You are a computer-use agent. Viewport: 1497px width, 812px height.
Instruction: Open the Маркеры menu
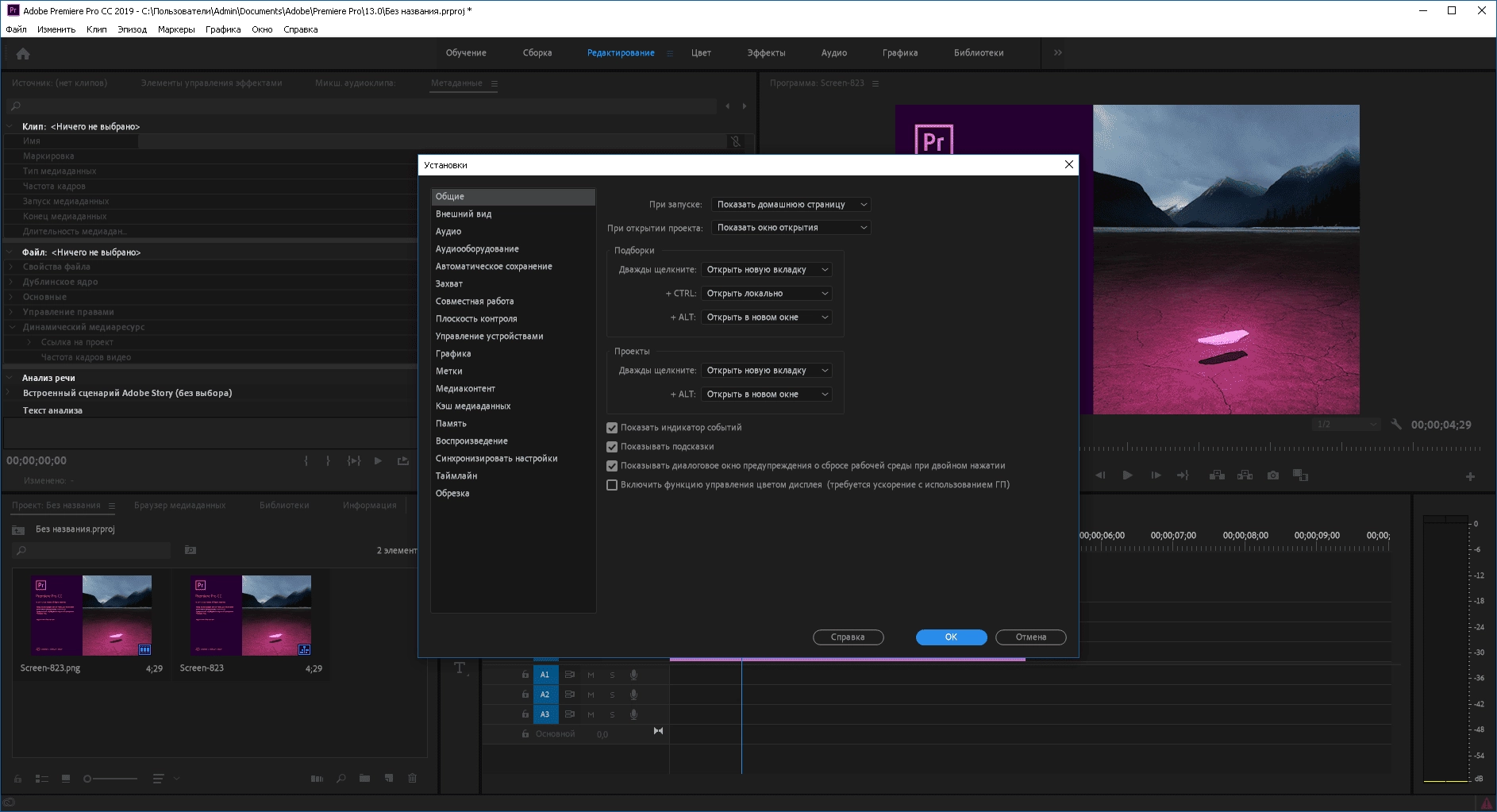pyautogui.click(x=176, y=29)
